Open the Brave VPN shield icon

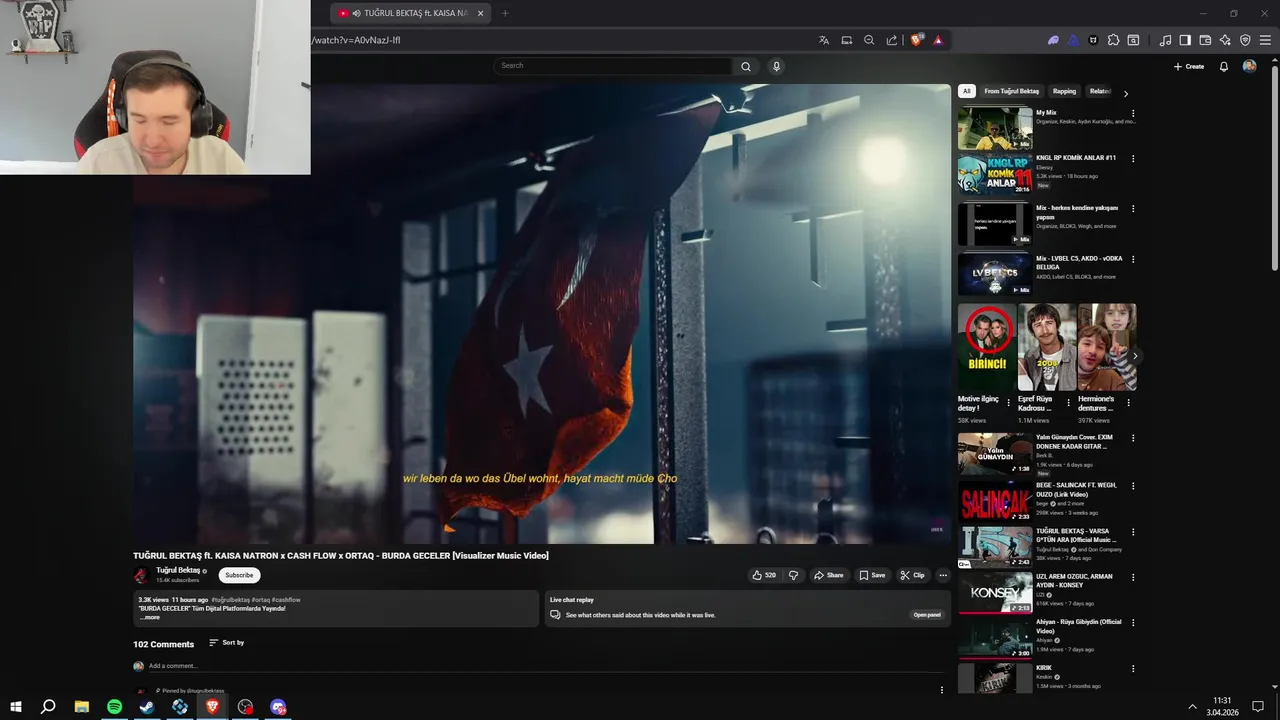(1245, 41)
